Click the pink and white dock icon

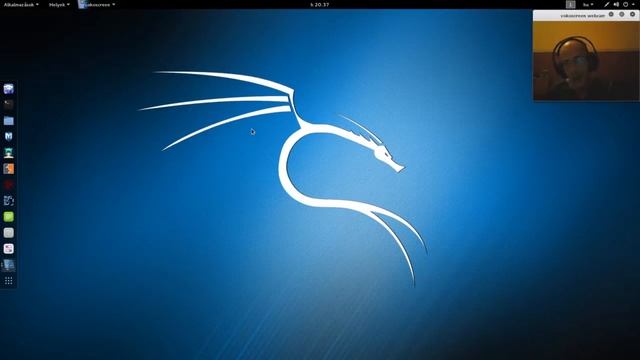click(x=9, y=249)
